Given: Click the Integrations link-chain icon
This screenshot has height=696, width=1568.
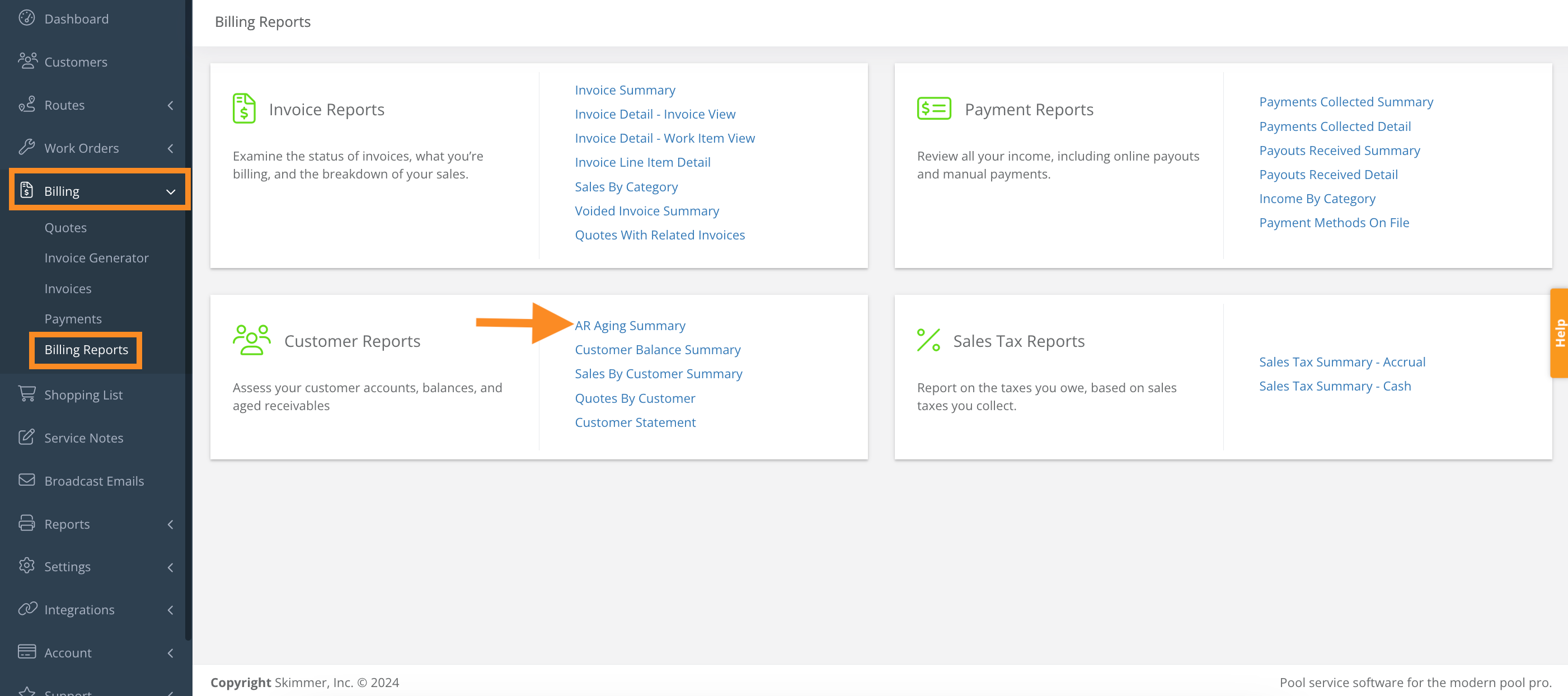Looking at the screenshot, I should [27, 609].
